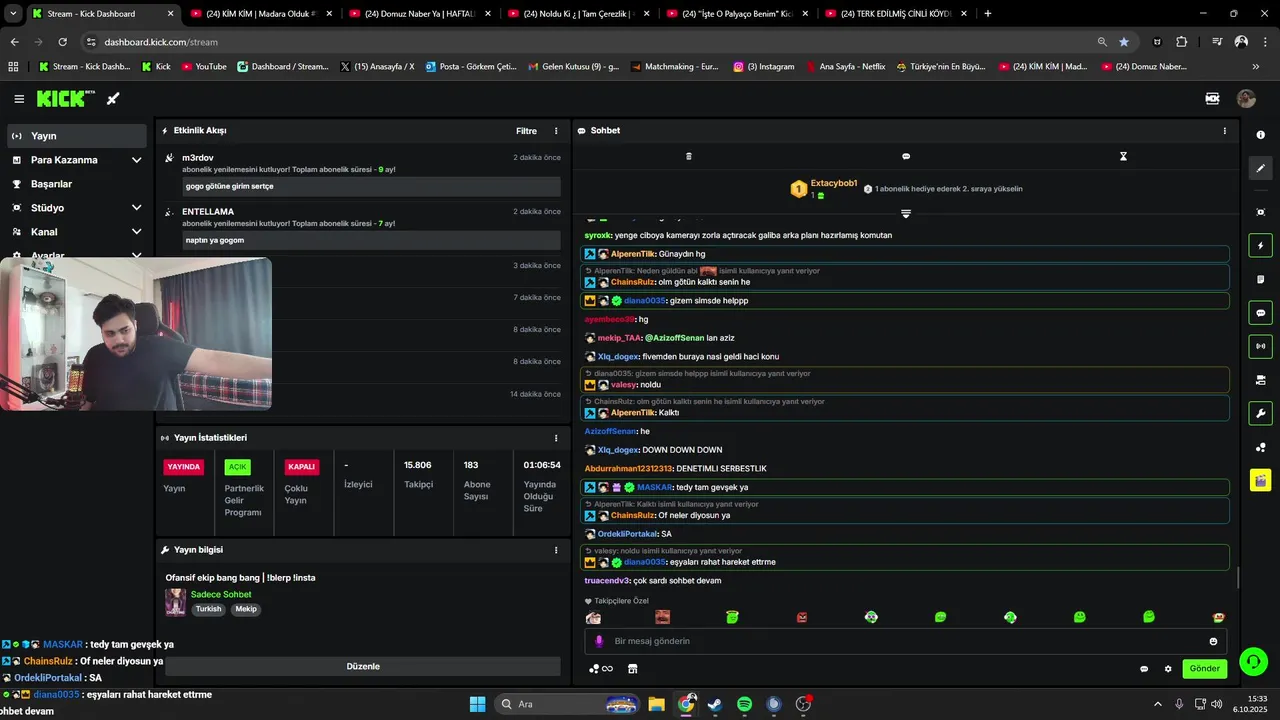Select the red angry face emote

(801, 617)
